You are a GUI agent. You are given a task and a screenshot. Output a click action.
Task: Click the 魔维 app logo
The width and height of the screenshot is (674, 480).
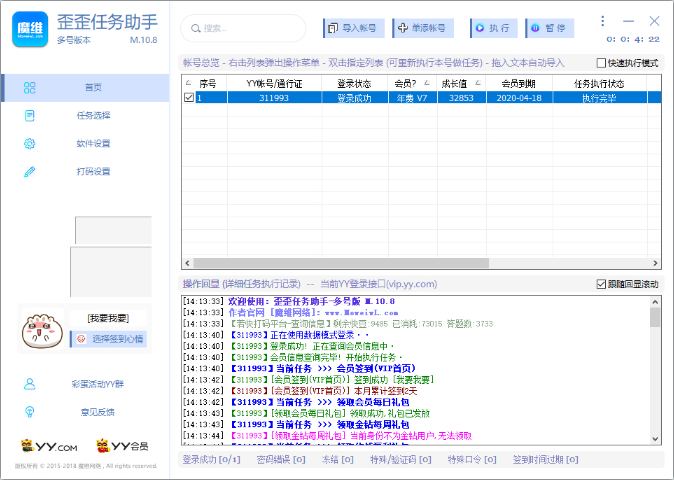30,29
